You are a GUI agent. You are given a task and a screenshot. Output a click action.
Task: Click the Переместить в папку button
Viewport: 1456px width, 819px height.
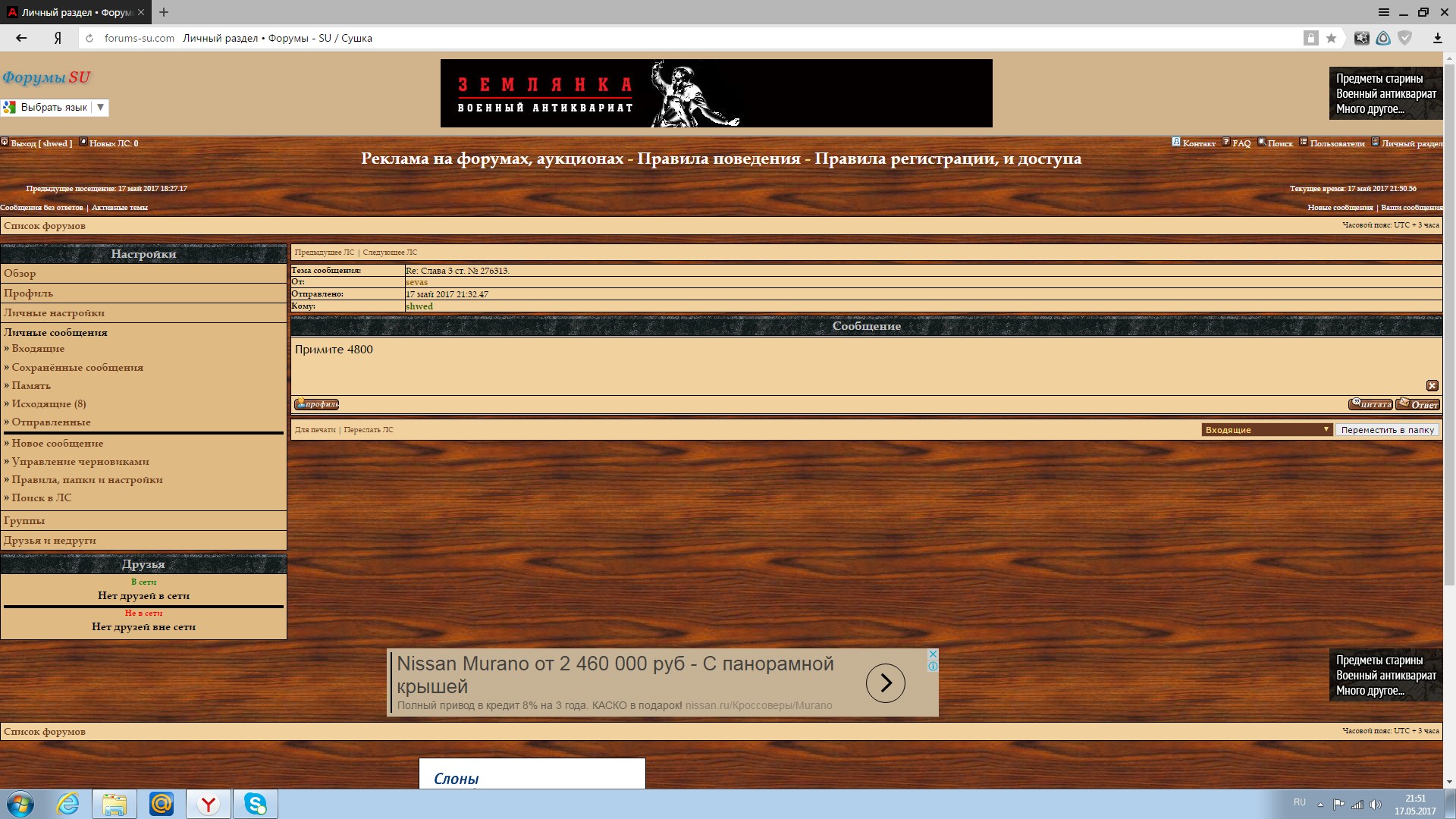1387,430
